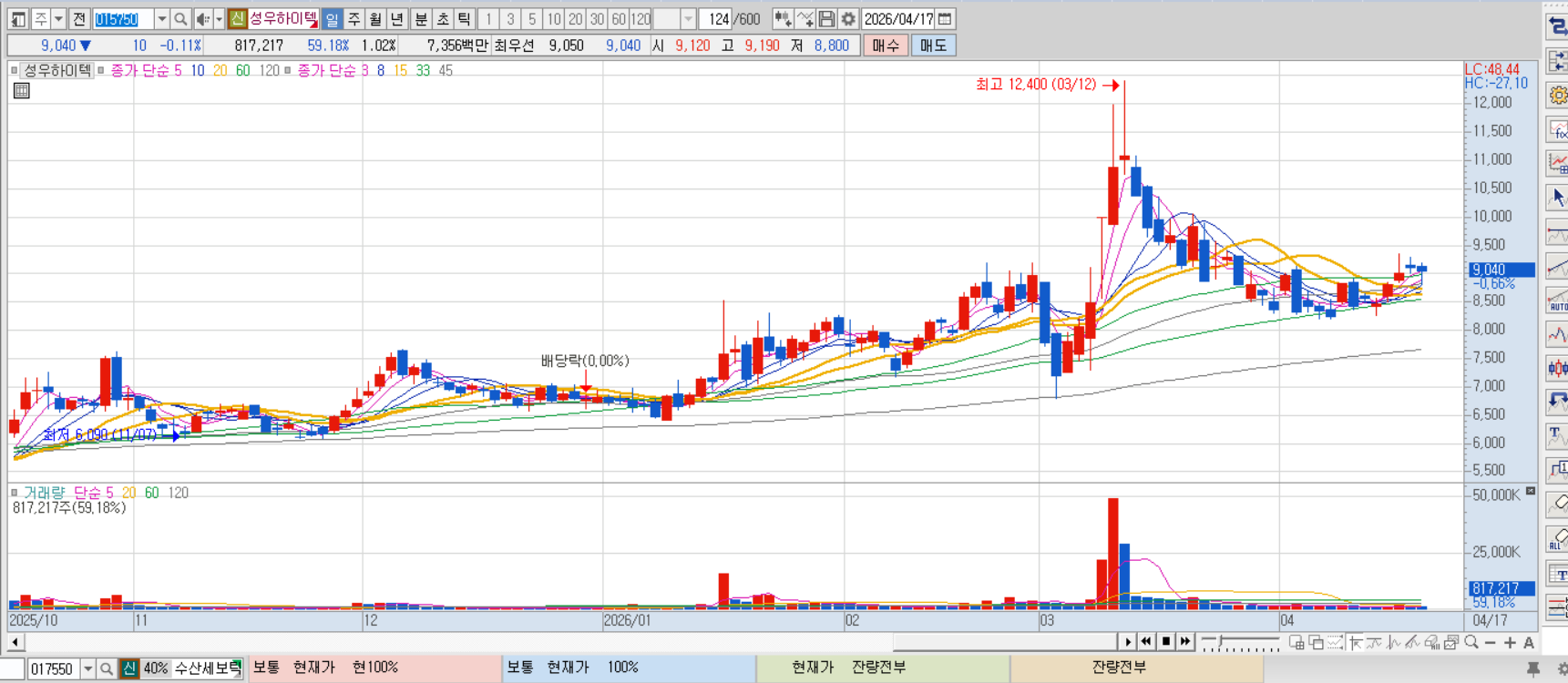Open the chart layout panel icon
This screenshot has height=683, width=1568.
18,19
